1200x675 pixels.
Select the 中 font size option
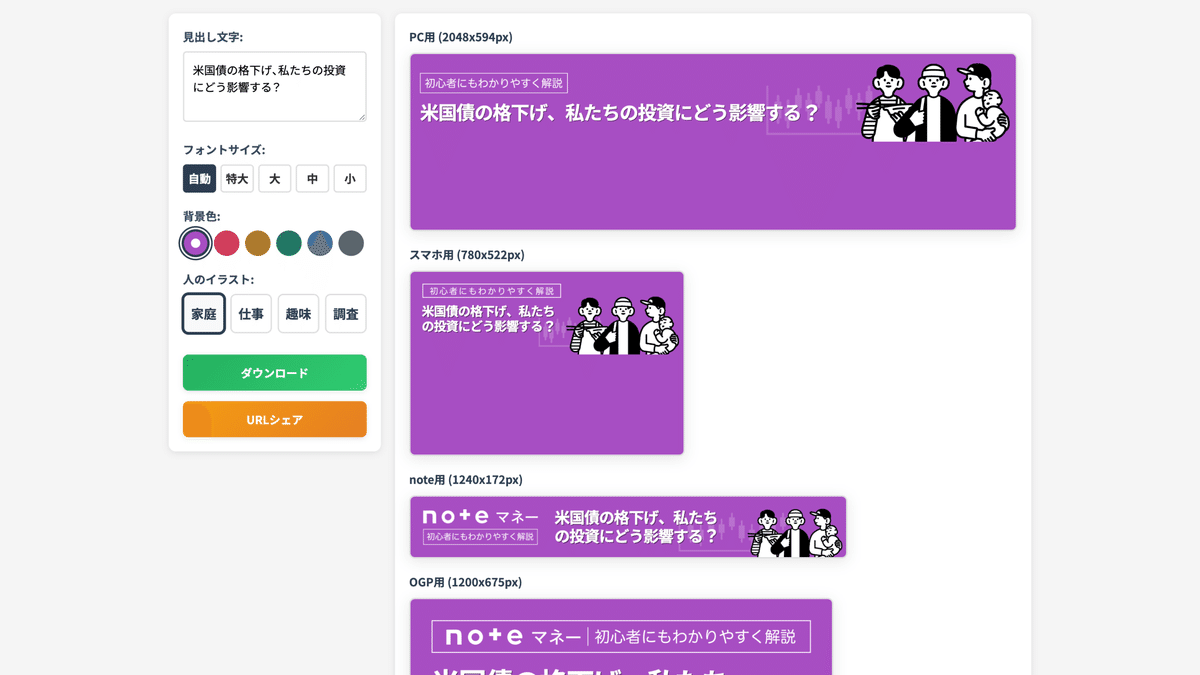[x=312, y=178]
